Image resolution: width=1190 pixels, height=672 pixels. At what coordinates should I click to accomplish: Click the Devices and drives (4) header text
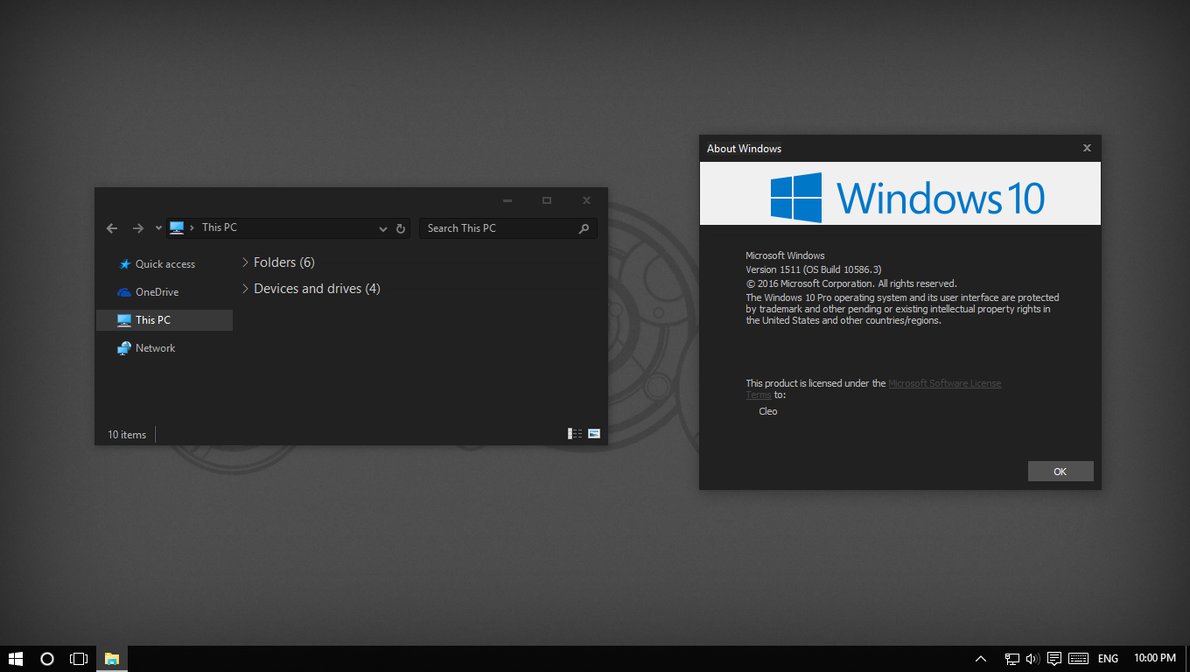pos(317,289)
